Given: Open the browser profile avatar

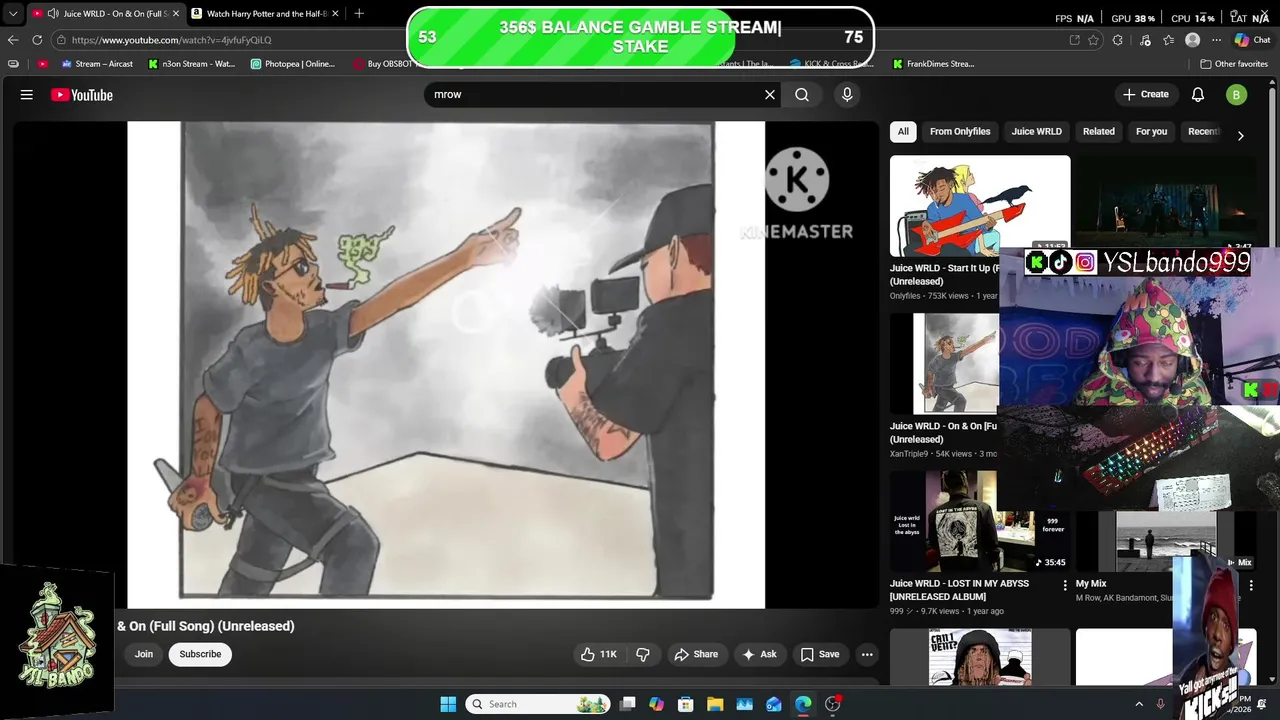Looking at the screenshot, I should coord(1192,40).
